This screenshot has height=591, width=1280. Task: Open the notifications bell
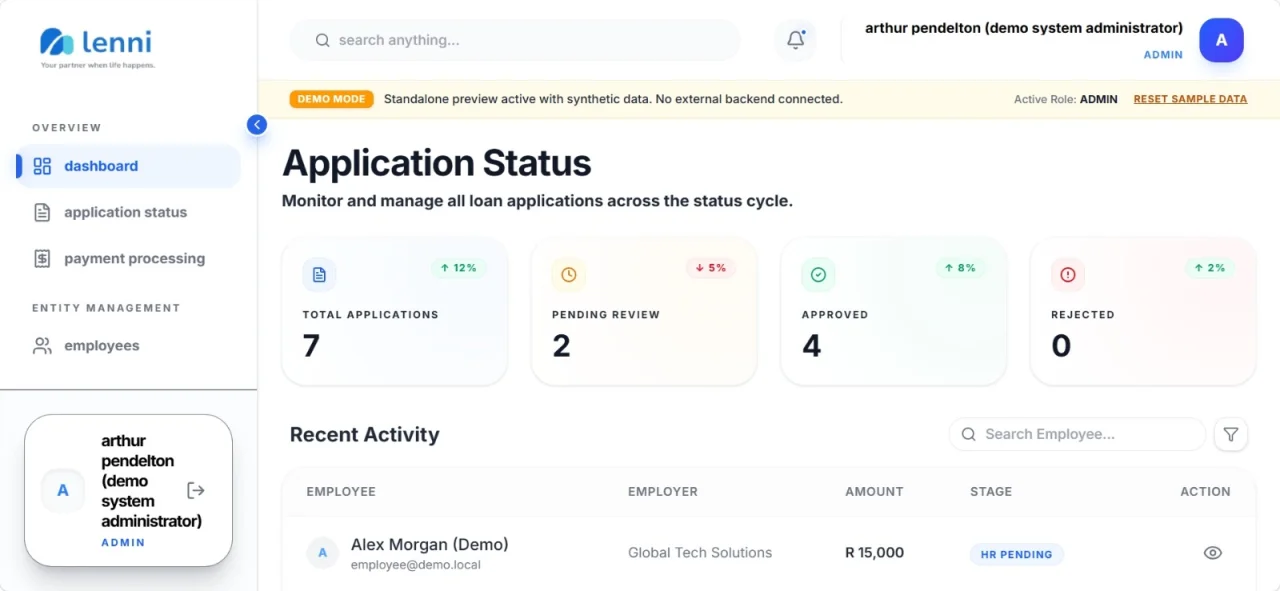pos(796,40)
